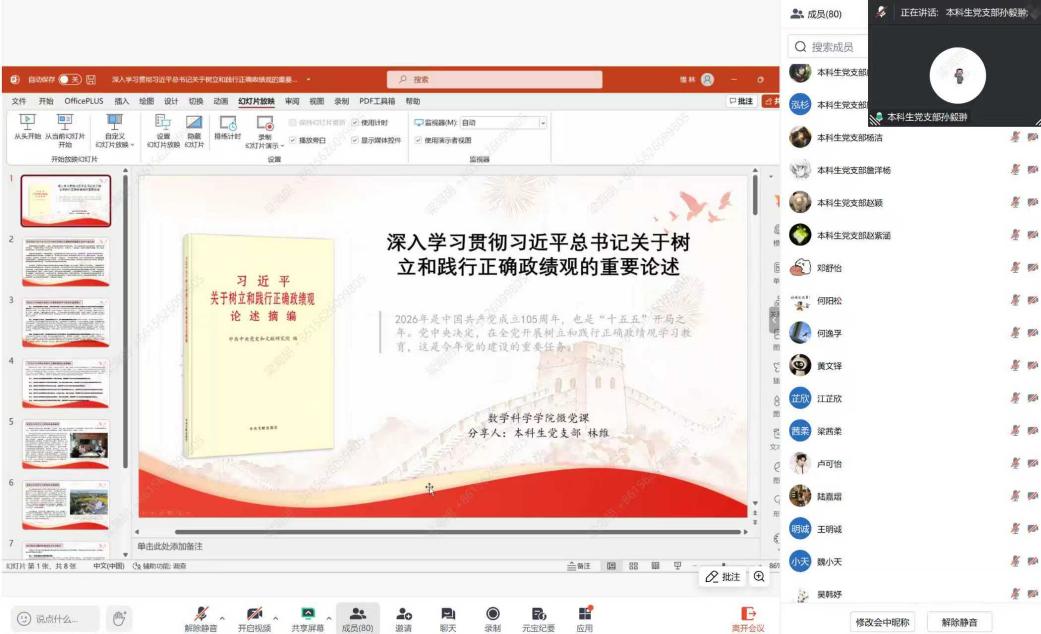This screenshot has height=634, width=1041.
Task: Uncheck the 使用计时 checkbox
Action: point(355,122)
